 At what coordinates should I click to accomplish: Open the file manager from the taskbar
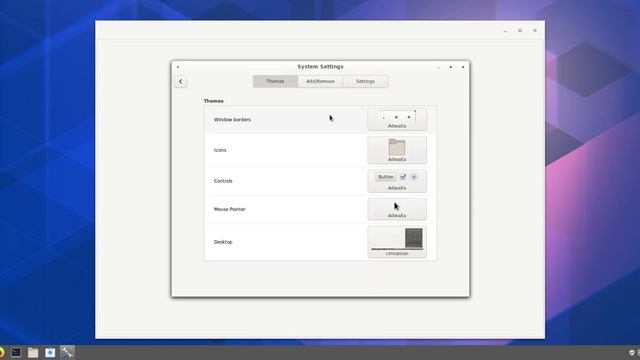click(33, 352)
